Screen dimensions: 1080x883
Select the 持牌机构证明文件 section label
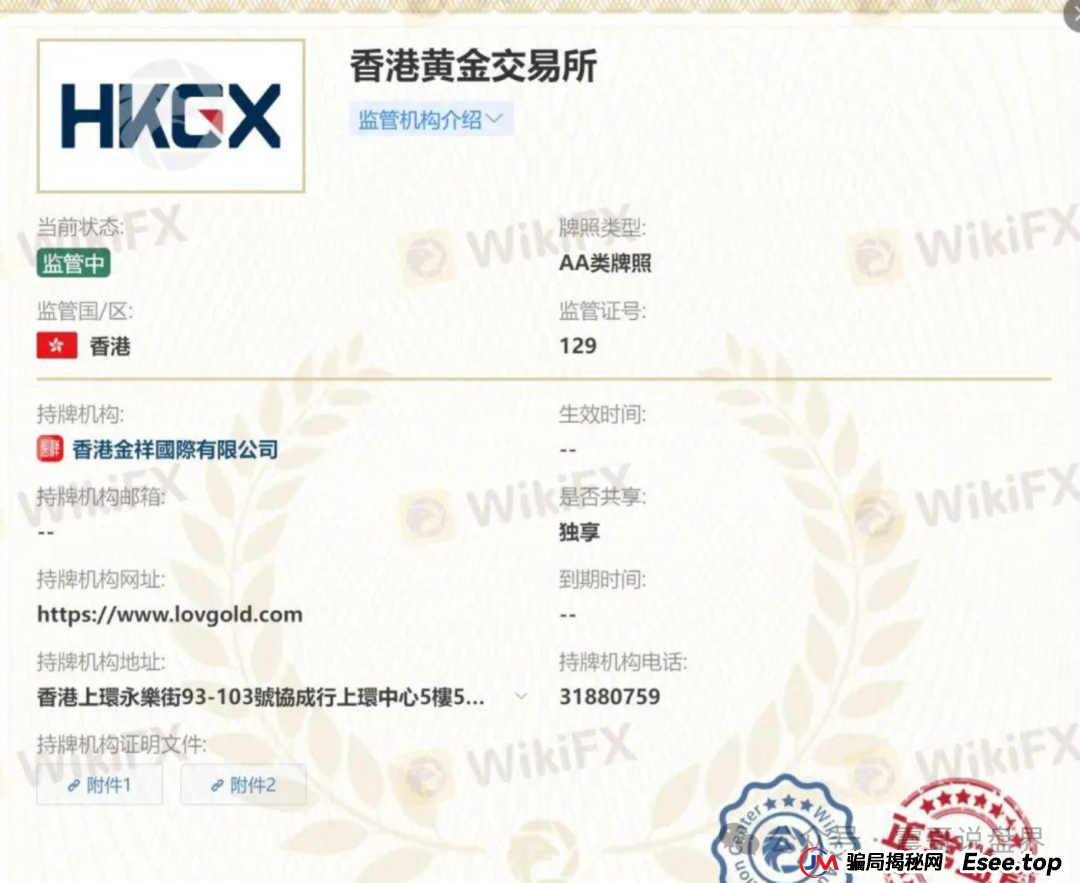click(120, 742)
